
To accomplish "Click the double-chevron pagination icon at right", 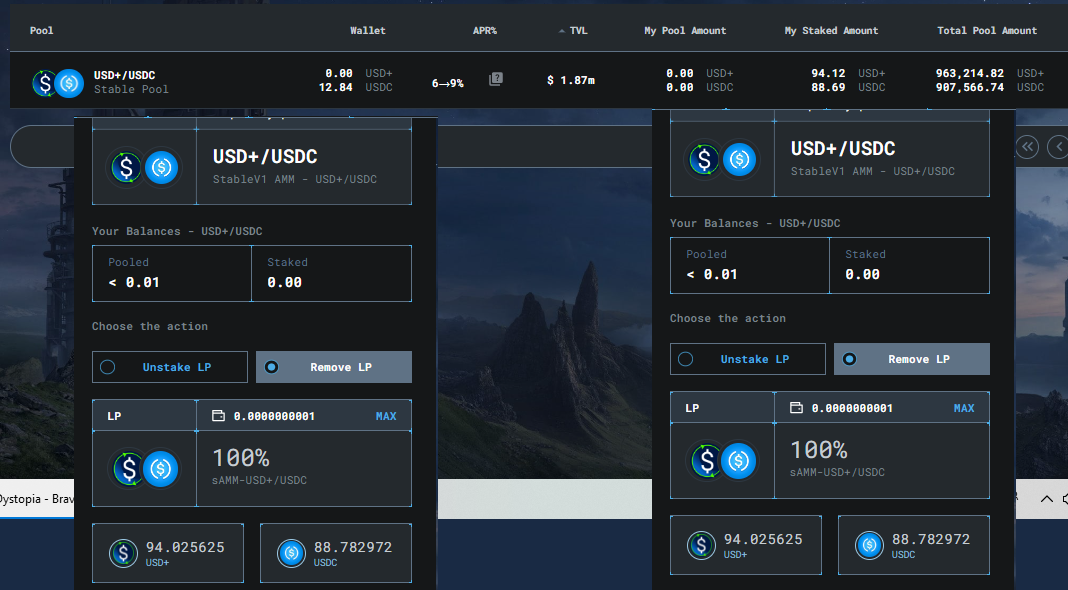I will 1027,146.
